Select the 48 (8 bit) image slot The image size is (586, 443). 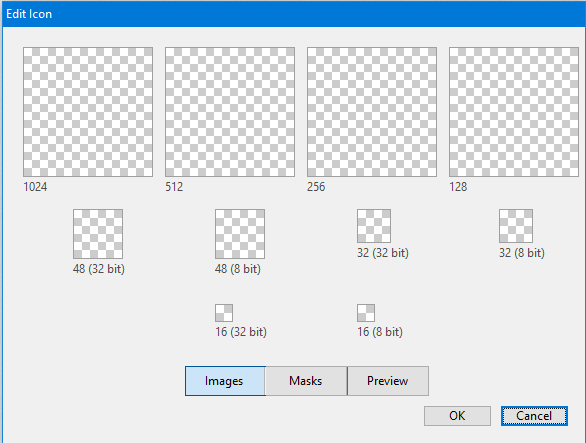tap(240, 234)
